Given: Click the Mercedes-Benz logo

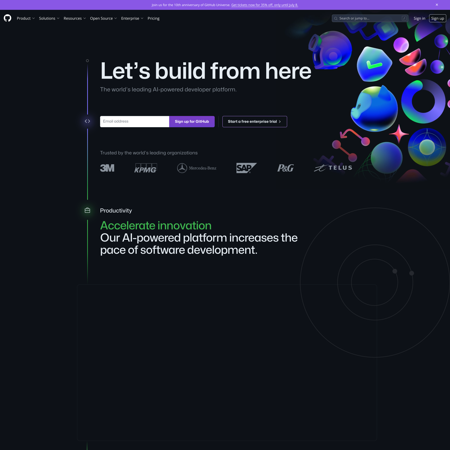Looking at the screenshot, I should click(x=196, y=168).
